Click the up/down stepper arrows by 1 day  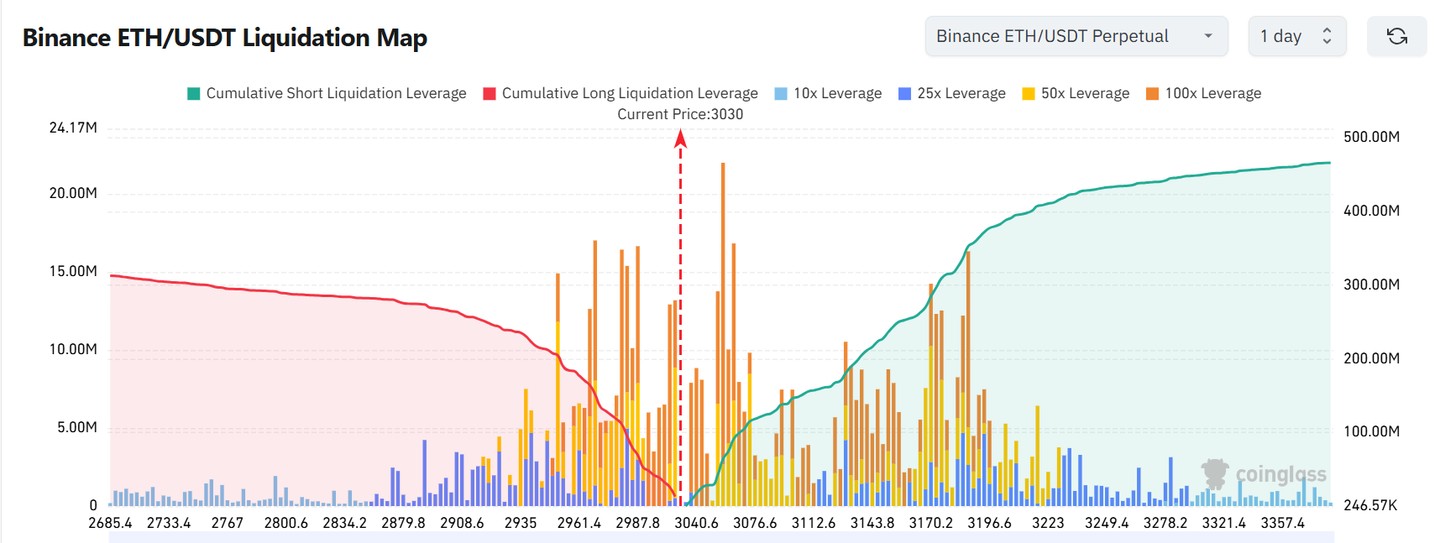[x=1327, y=37]
